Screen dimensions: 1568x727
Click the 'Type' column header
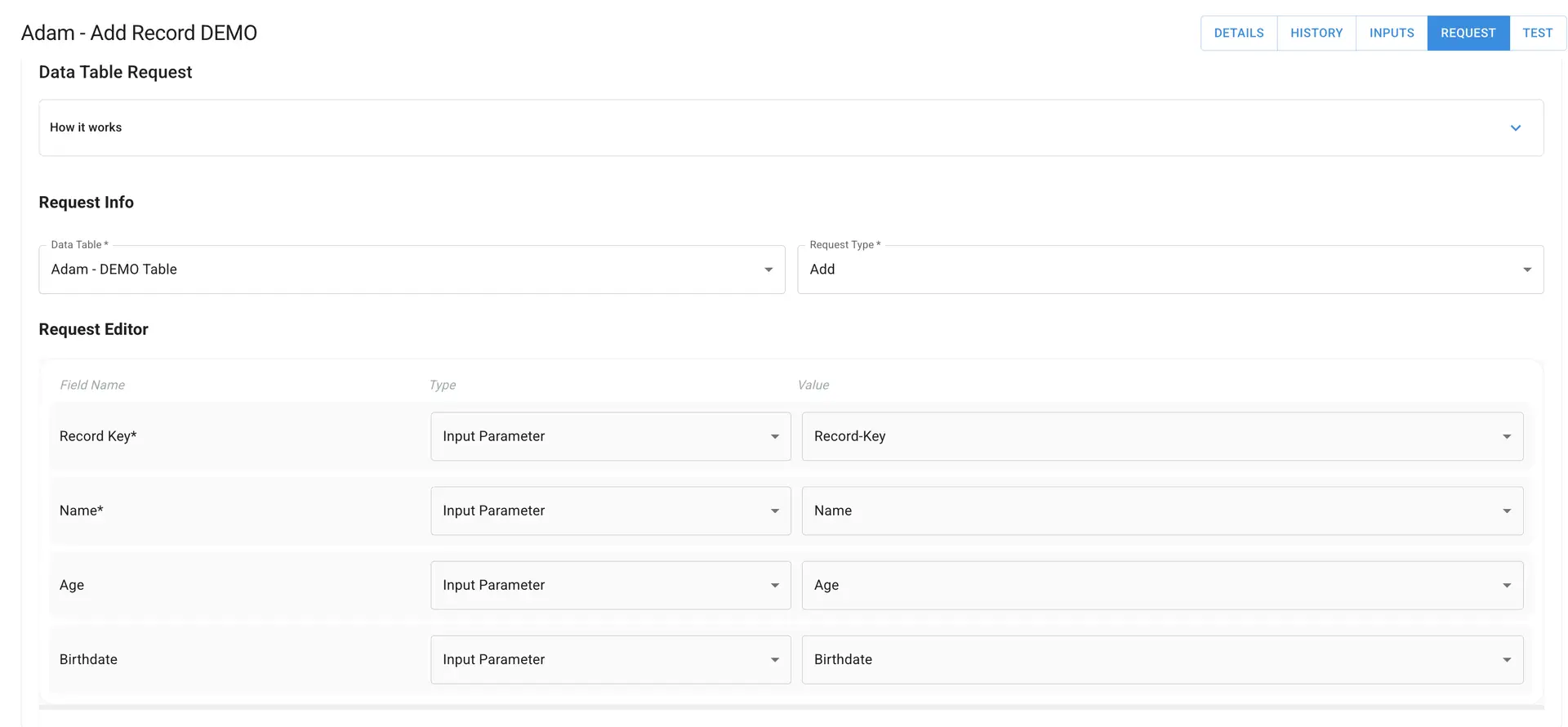pos(443,386)
